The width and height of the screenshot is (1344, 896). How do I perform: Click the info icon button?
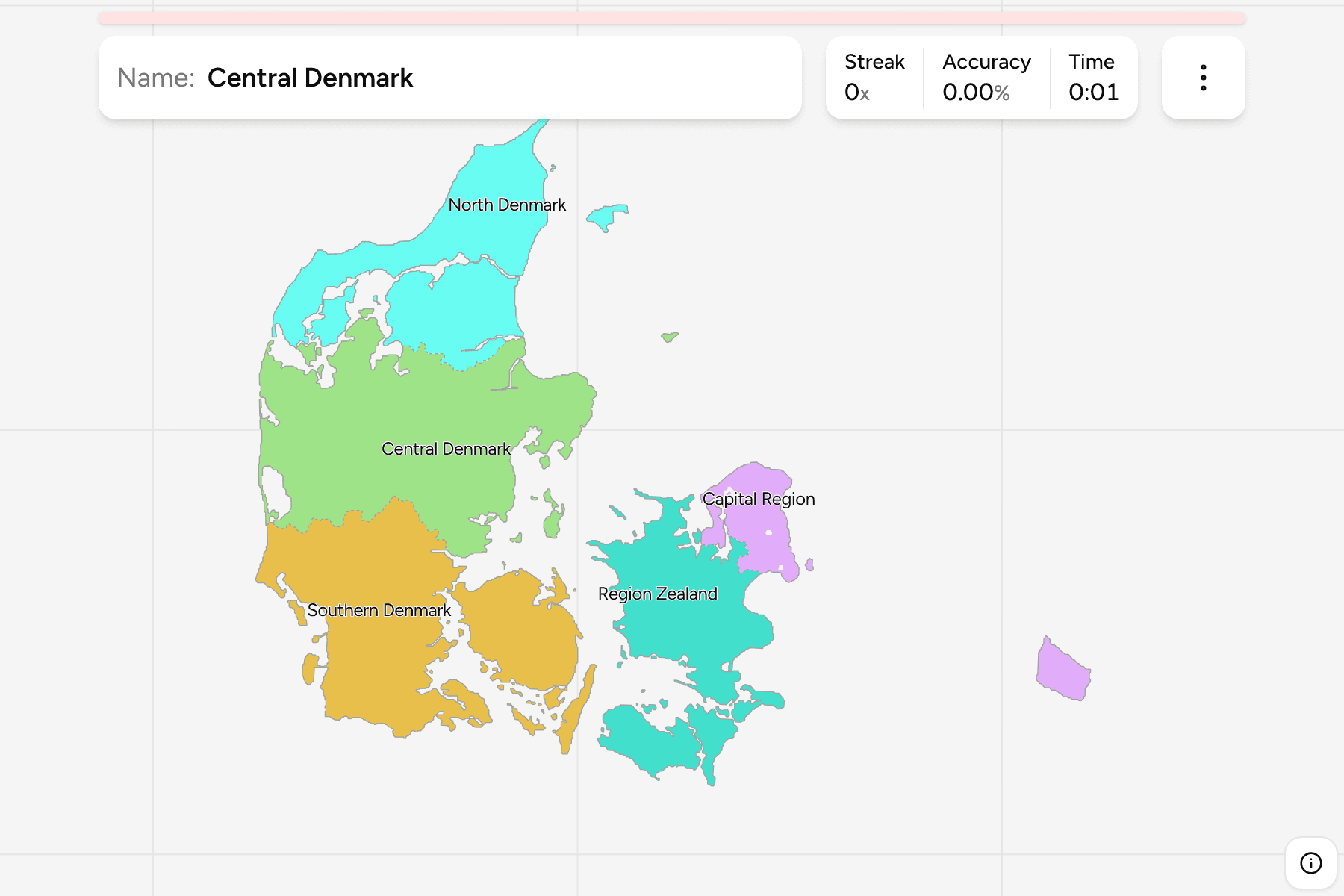tap(1310, 863)
